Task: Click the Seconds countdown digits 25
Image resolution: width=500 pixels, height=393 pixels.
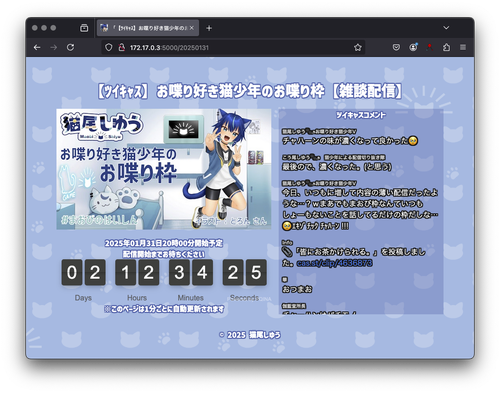Action: [x=244, y=273]
